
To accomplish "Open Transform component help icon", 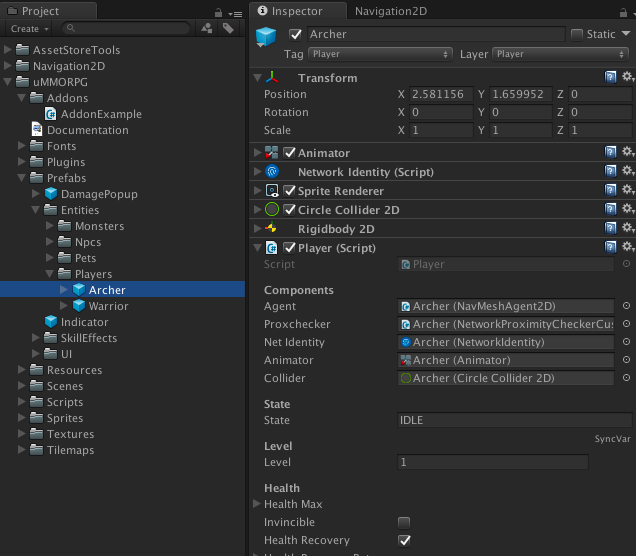I will click(610, 77).
